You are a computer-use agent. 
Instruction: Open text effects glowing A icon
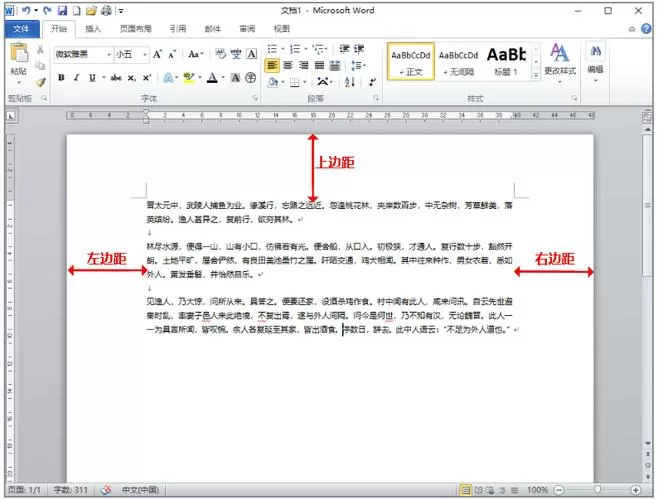[x=168, y=78]
